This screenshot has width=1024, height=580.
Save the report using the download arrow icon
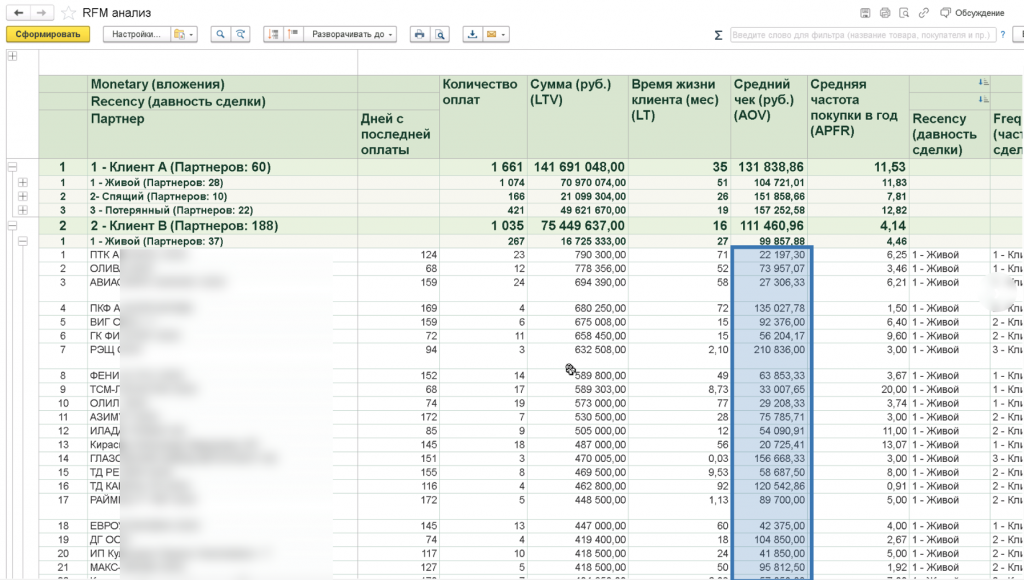472,34
